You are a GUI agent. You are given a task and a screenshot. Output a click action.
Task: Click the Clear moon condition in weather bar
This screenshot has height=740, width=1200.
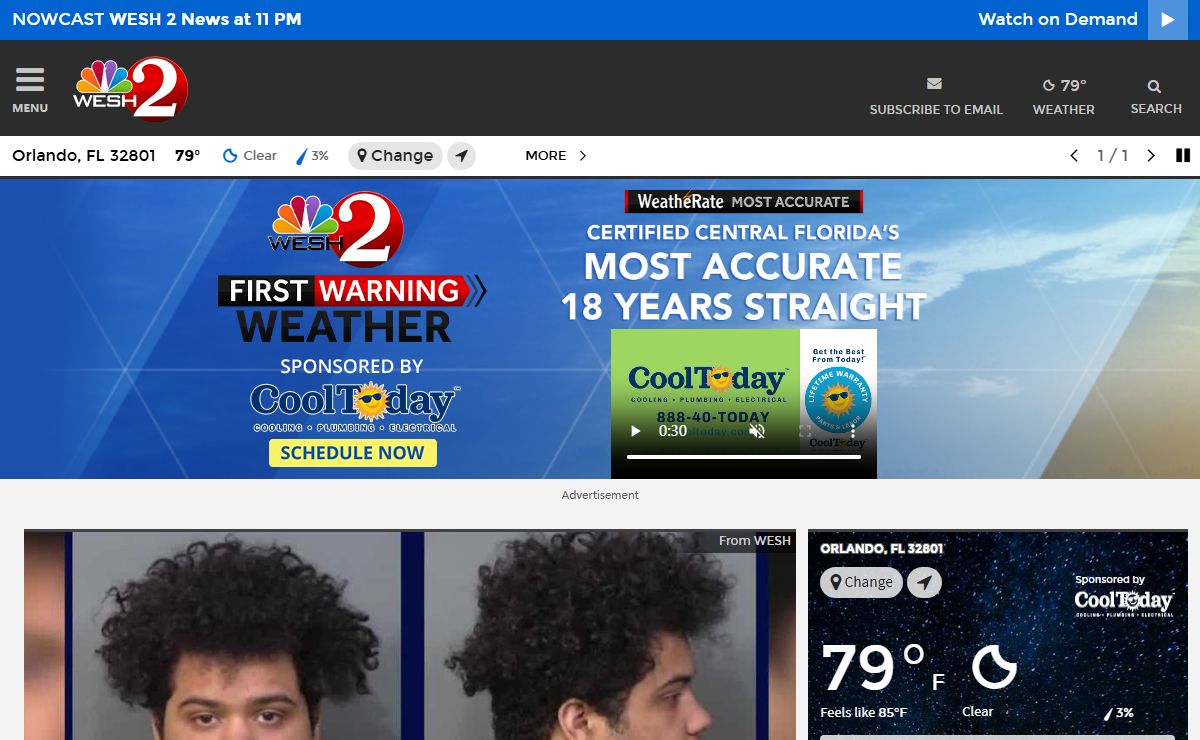(x=249, y=156)
